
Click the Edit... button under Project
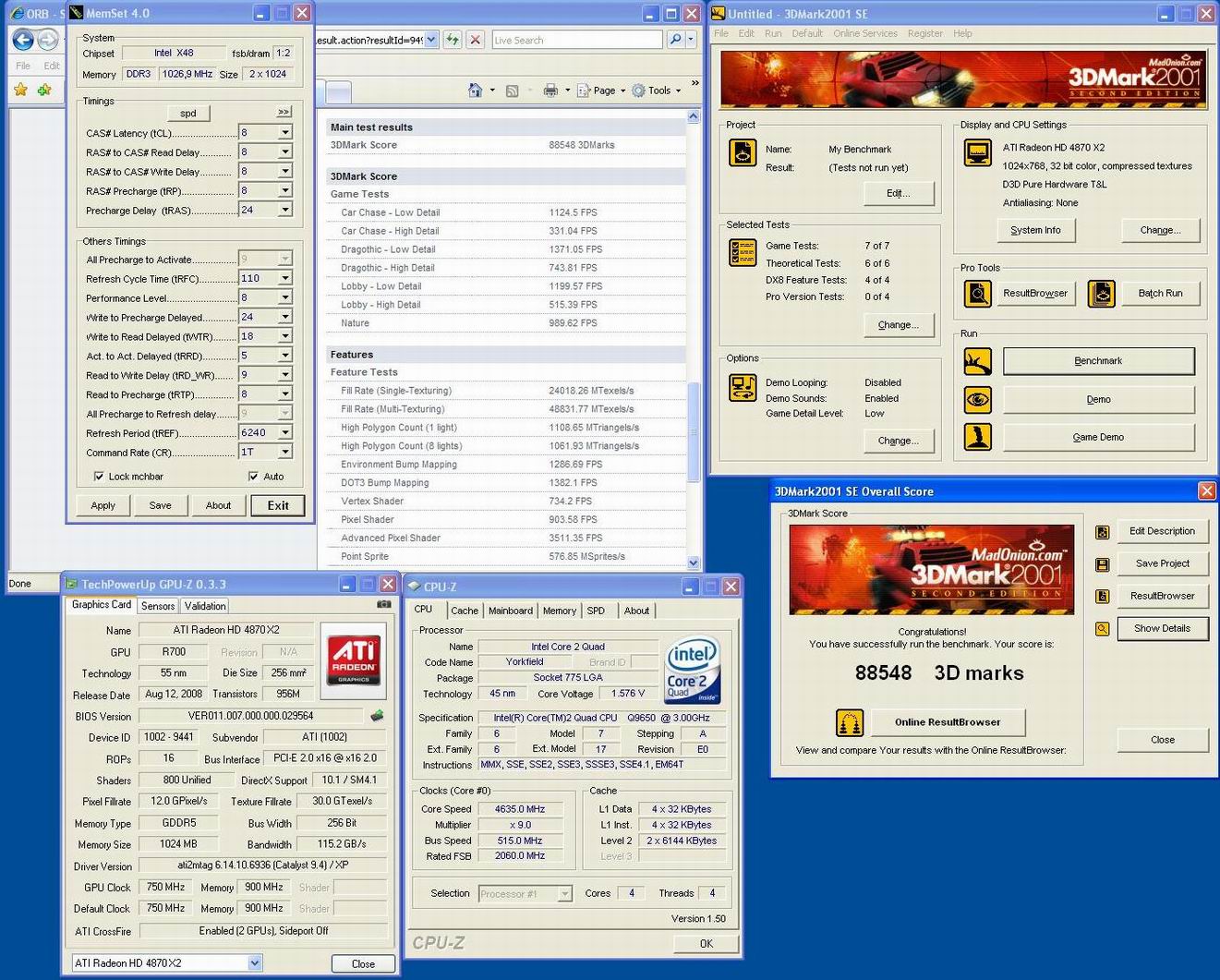899,193
